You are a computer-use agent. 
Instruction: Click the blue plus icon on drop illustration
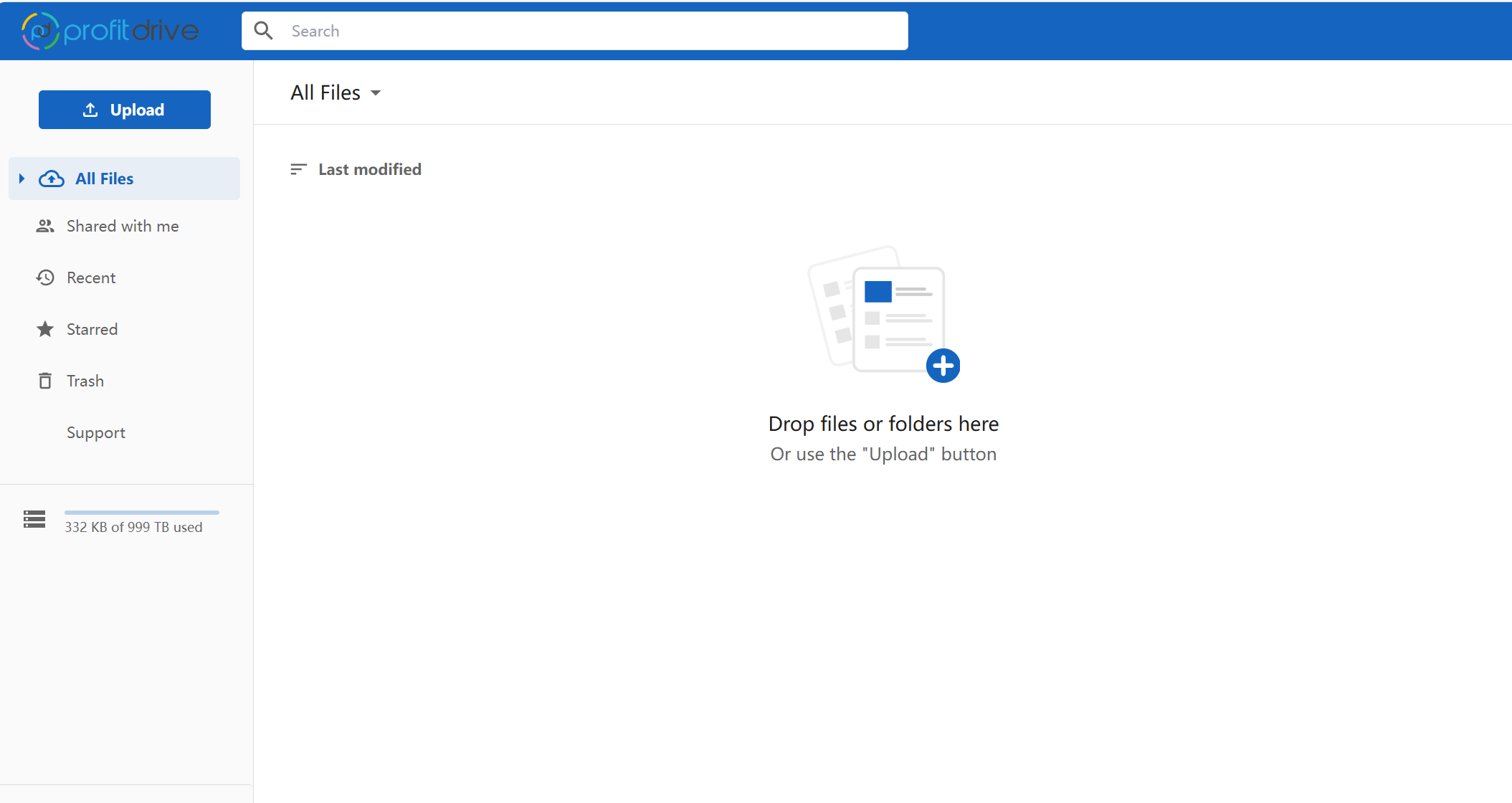(943, 366)
